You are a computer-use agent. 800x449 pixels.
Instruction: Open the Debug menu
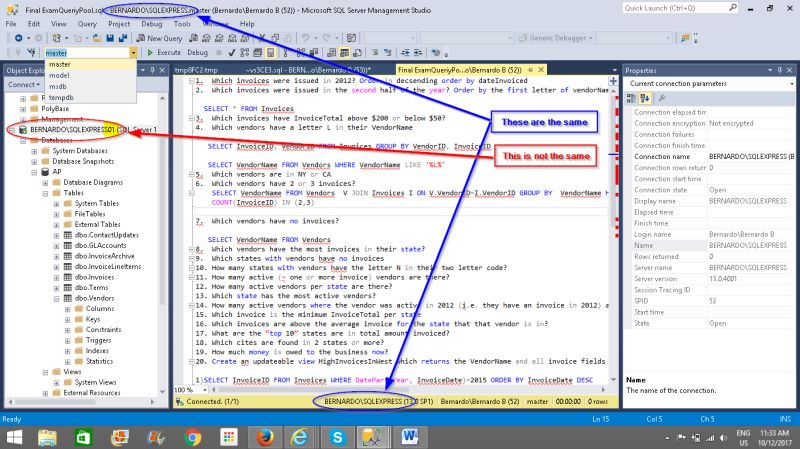tap(152, 24)
